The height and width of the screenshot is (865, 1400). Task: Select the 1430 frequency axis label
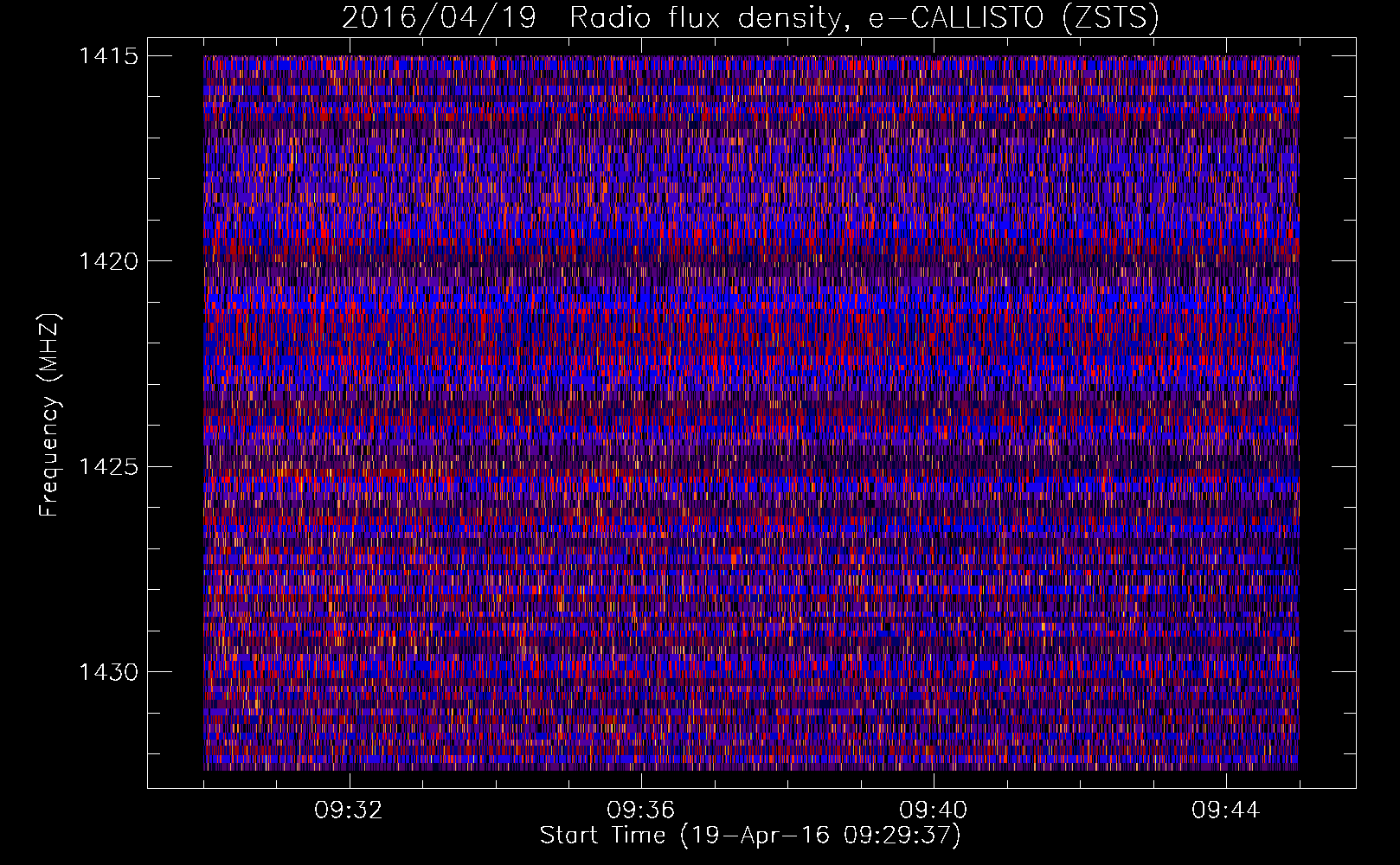coord(108,672)
